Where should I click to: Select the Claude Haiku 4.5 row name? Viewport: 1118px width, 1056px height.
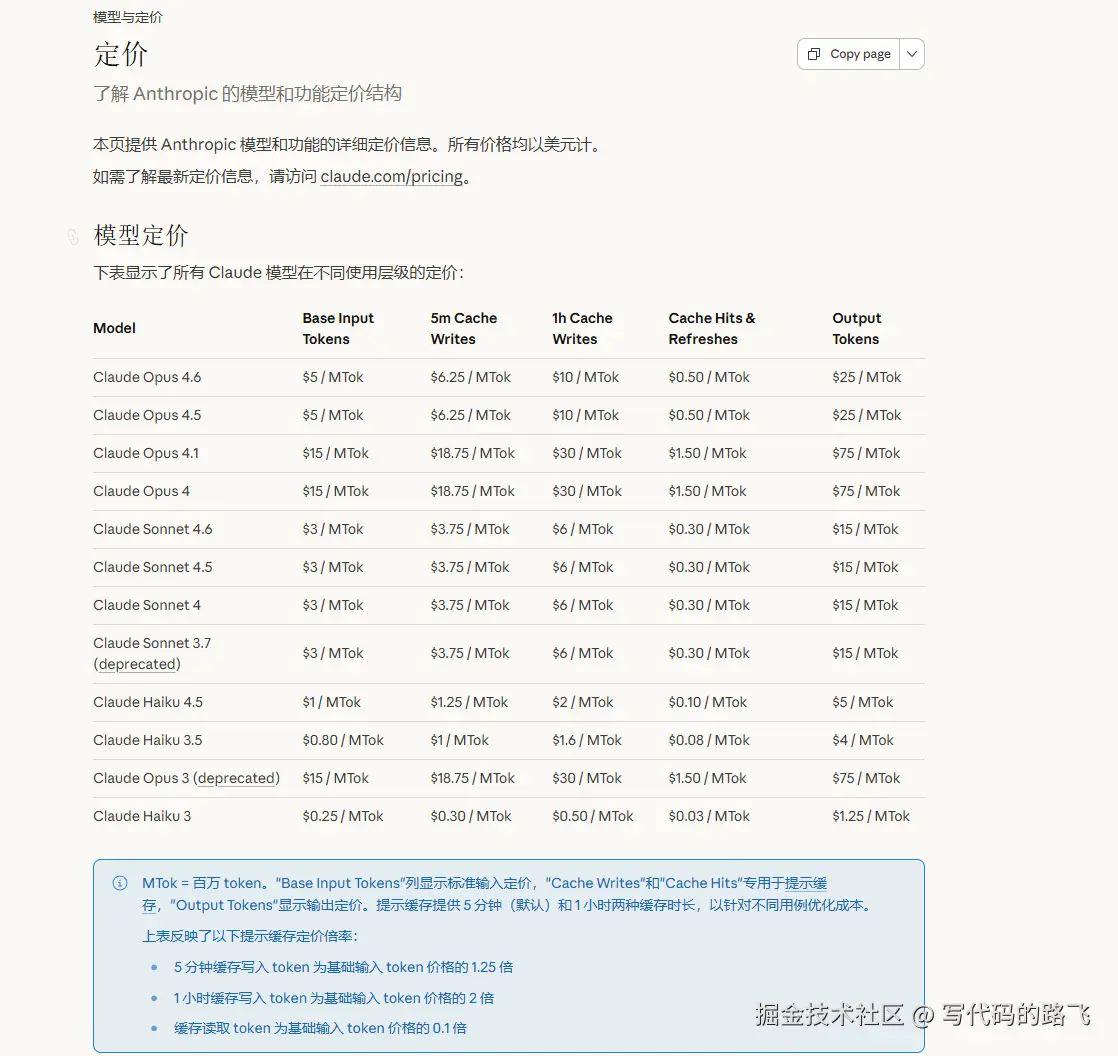coord(148,702)
